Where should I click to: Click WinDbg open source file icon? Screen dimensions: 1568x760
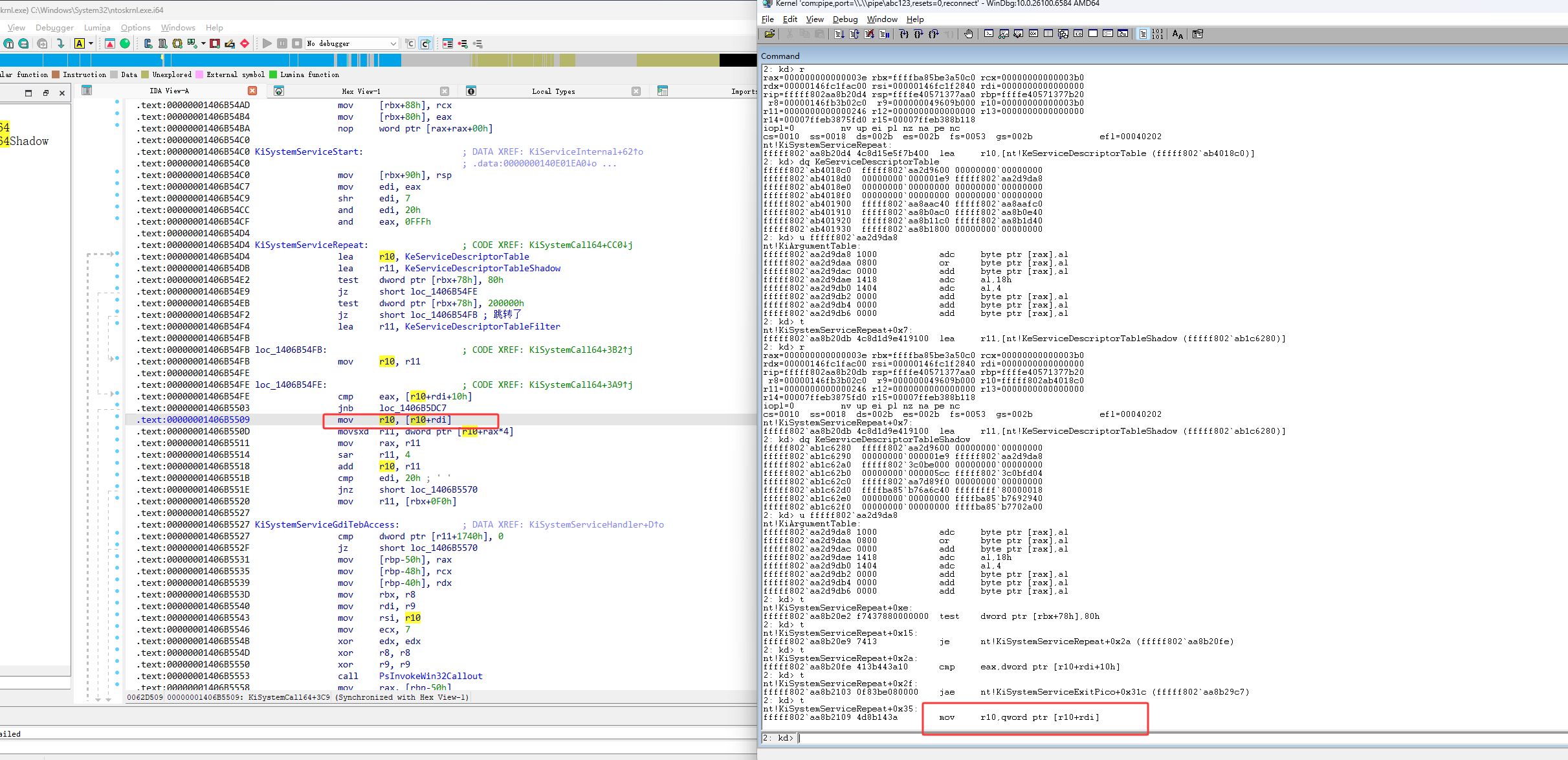pyautogui.click(x=769, y=34)
